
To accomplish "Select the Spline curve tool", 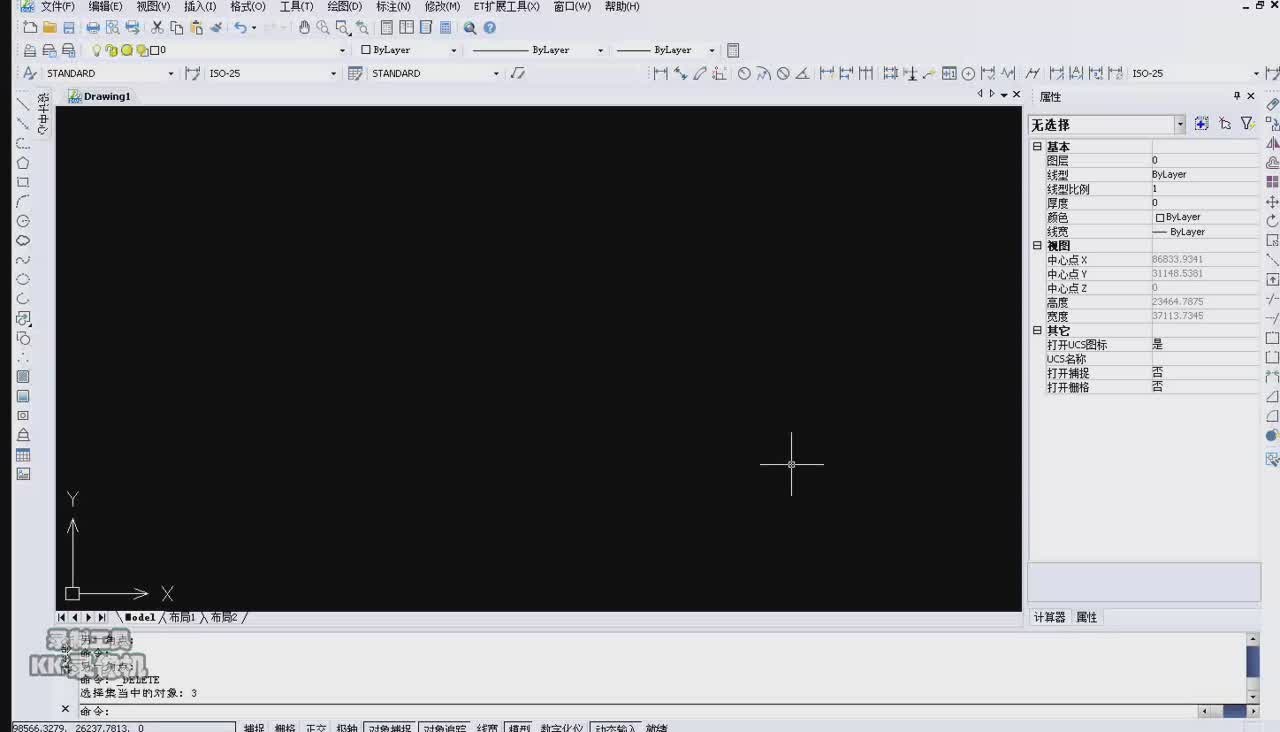I will [23, 260].
